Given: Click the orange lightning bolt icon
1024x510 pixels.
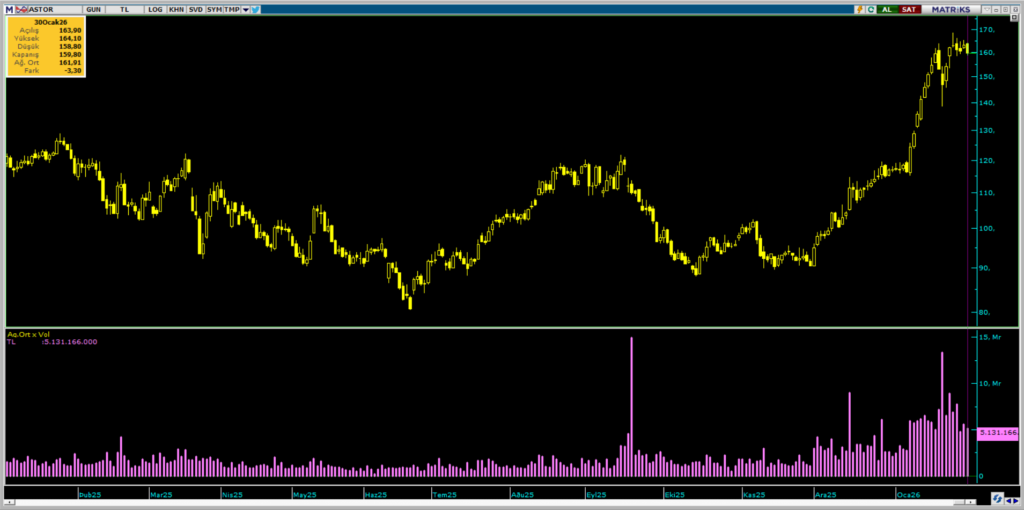Looking at the screenshot, I should tap(858, 9).
